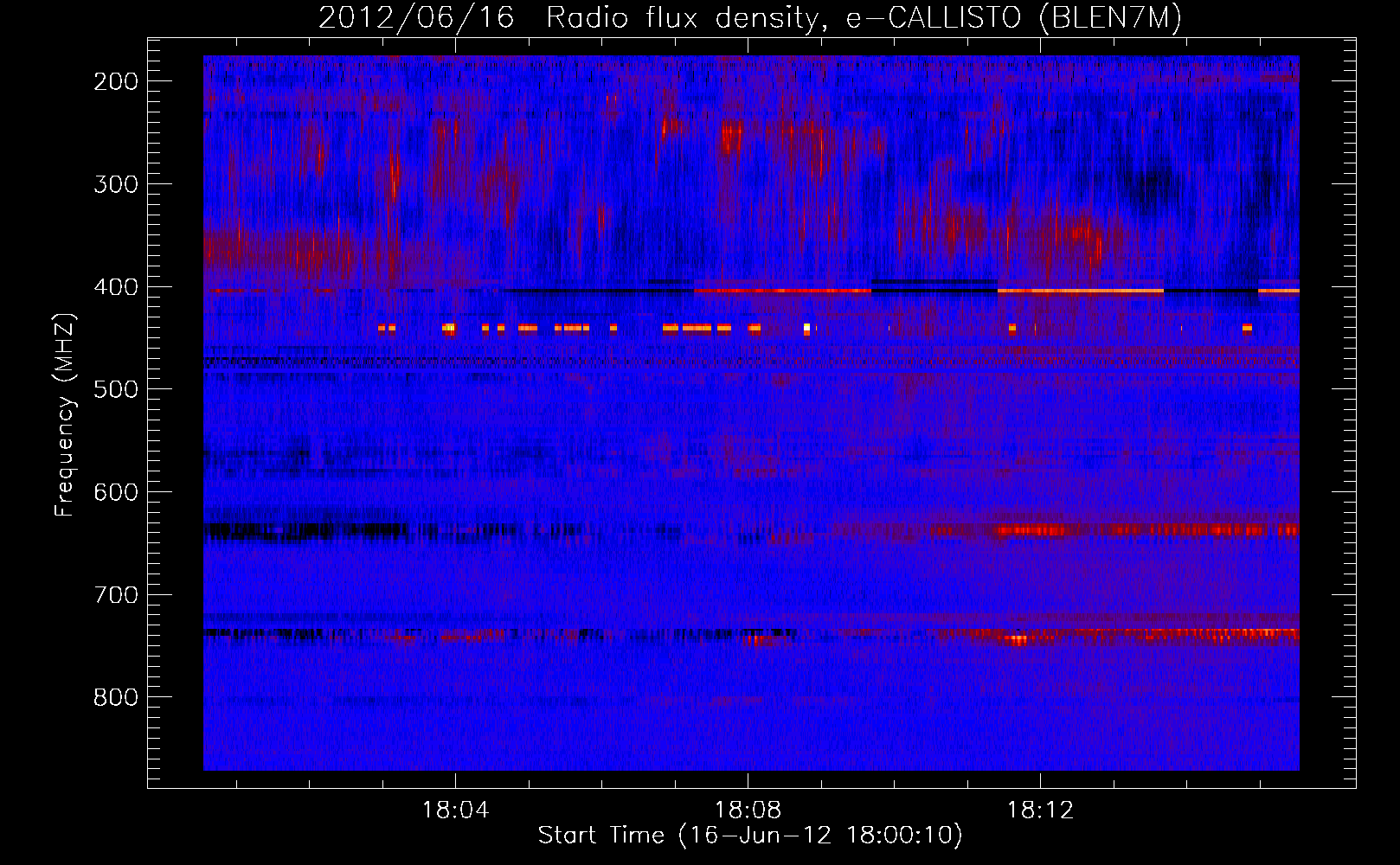Click the '400' frequency axis label
Viewport: 1400px width, 865px height.
[x=115, y=287]
